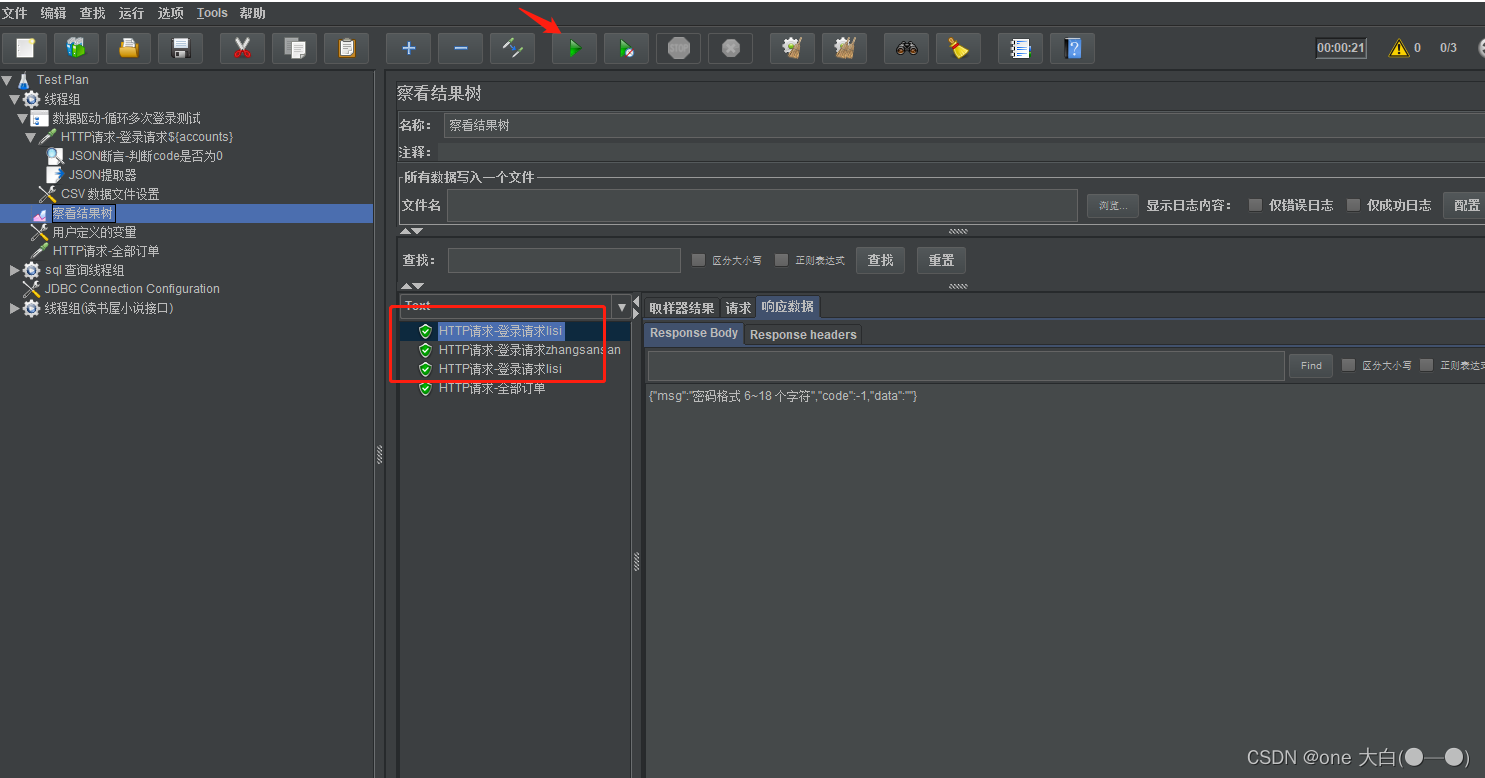Open the Templates toolbar icon
Image resolution: width=1485 pixels, height=778 pixels.
76,48
